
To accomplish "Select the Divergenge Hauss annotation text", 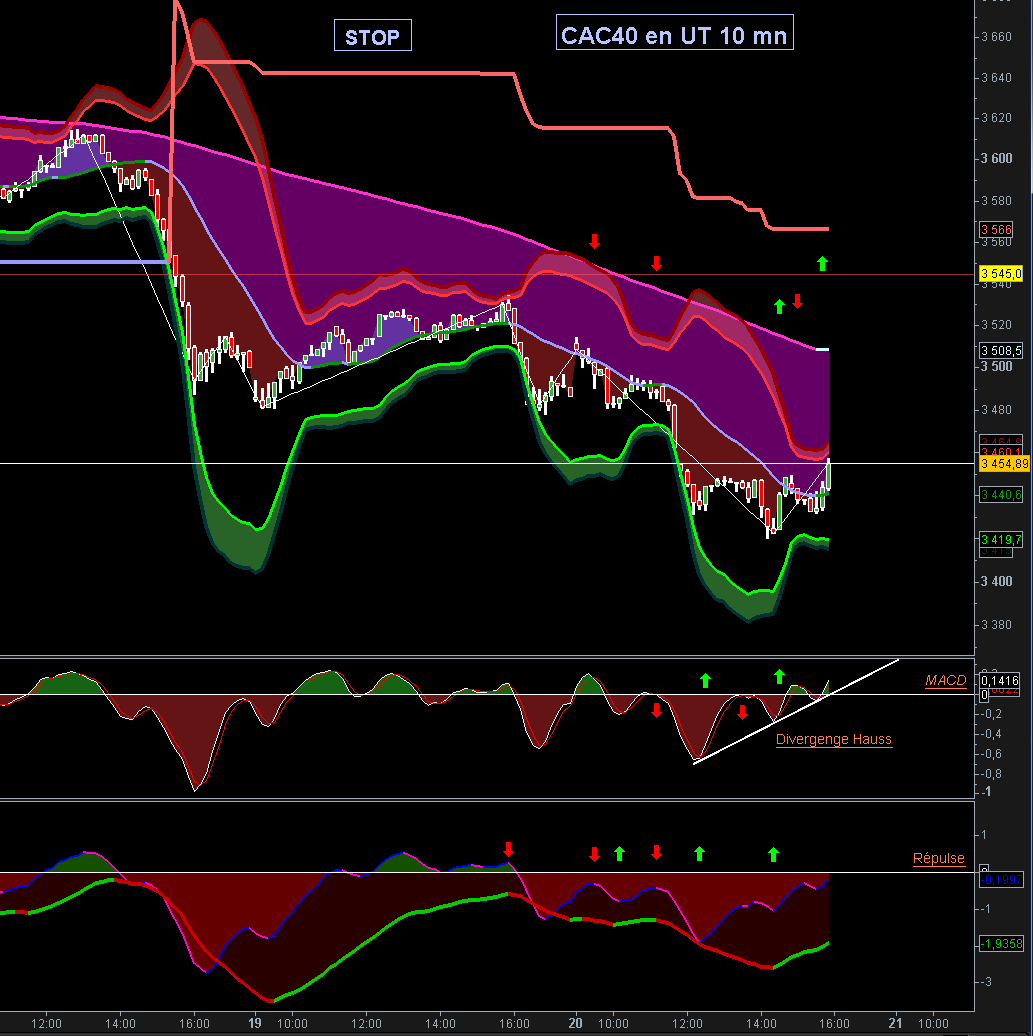I will (833, 739).
